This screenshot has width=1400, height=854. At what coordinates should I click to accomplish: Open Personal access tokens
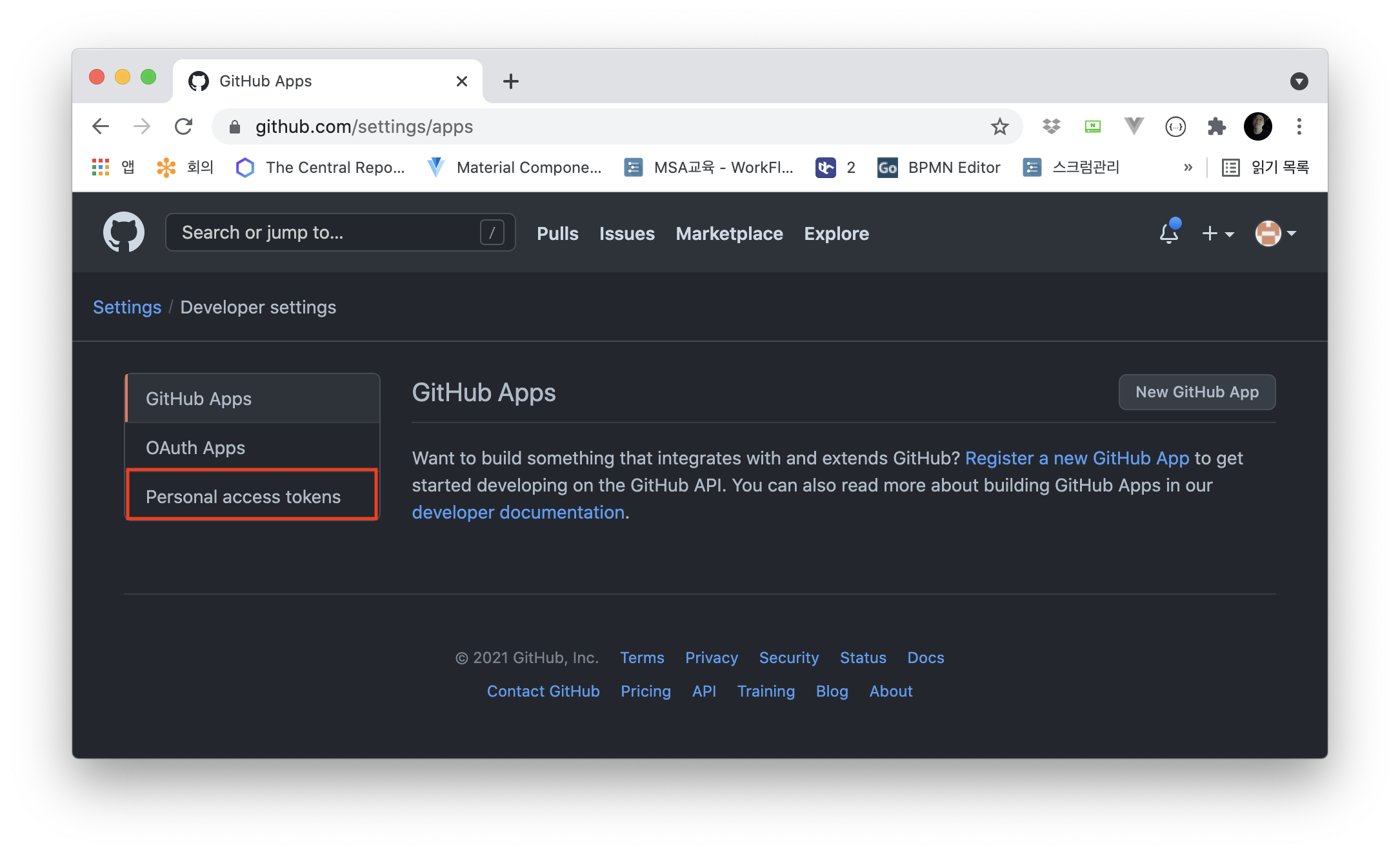(252, 496)
